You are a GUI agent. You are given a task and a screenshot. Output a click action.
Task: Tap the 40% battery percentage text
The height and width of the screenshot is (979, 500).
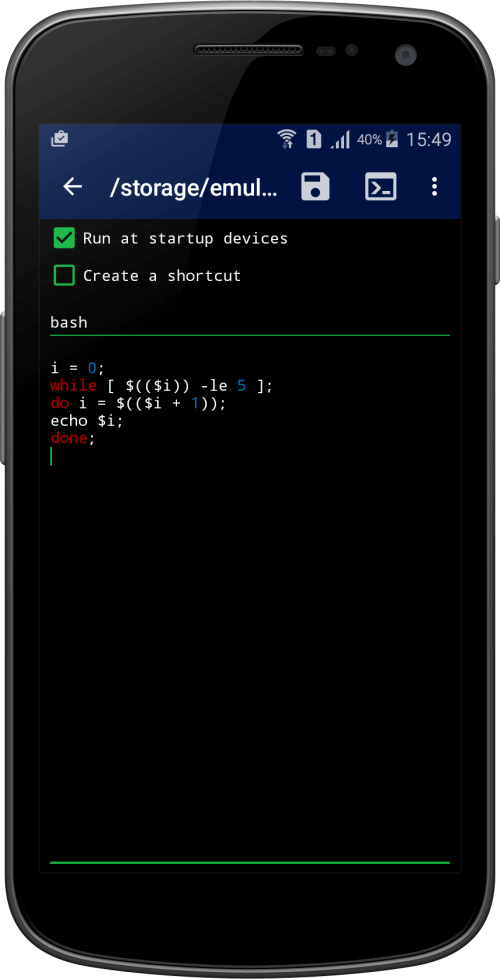click(x=369, y=139)
